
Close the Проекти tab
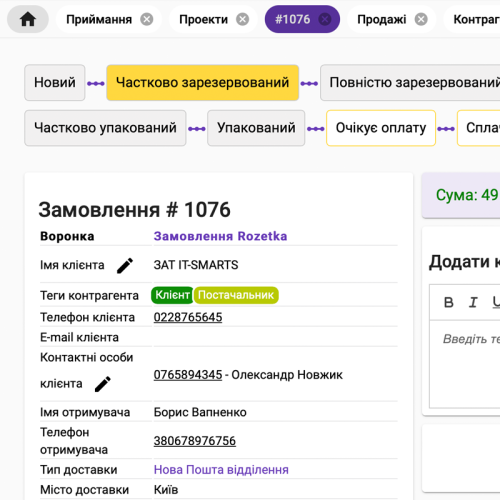click(x=242, y=19)
